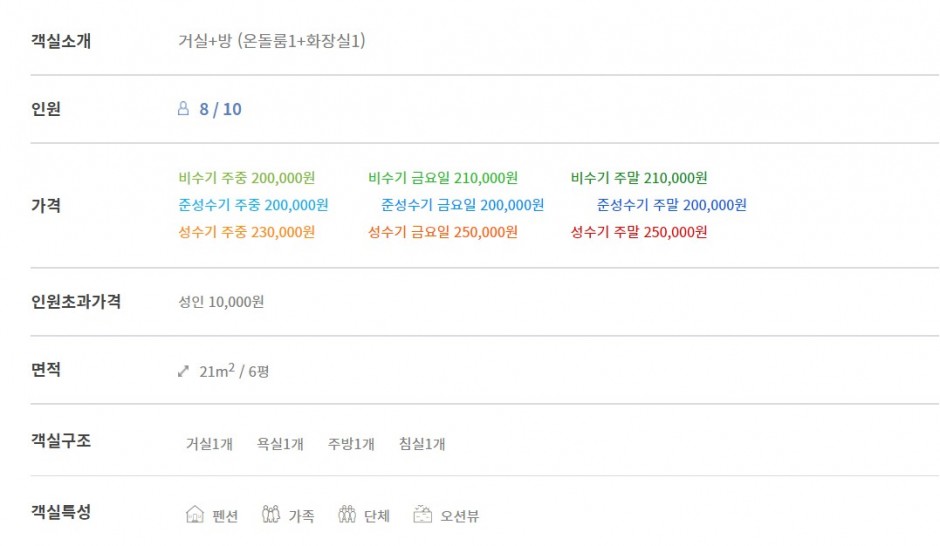
Task: Click the 성인 10,000원 extra charge text
Action: (221, 301)
